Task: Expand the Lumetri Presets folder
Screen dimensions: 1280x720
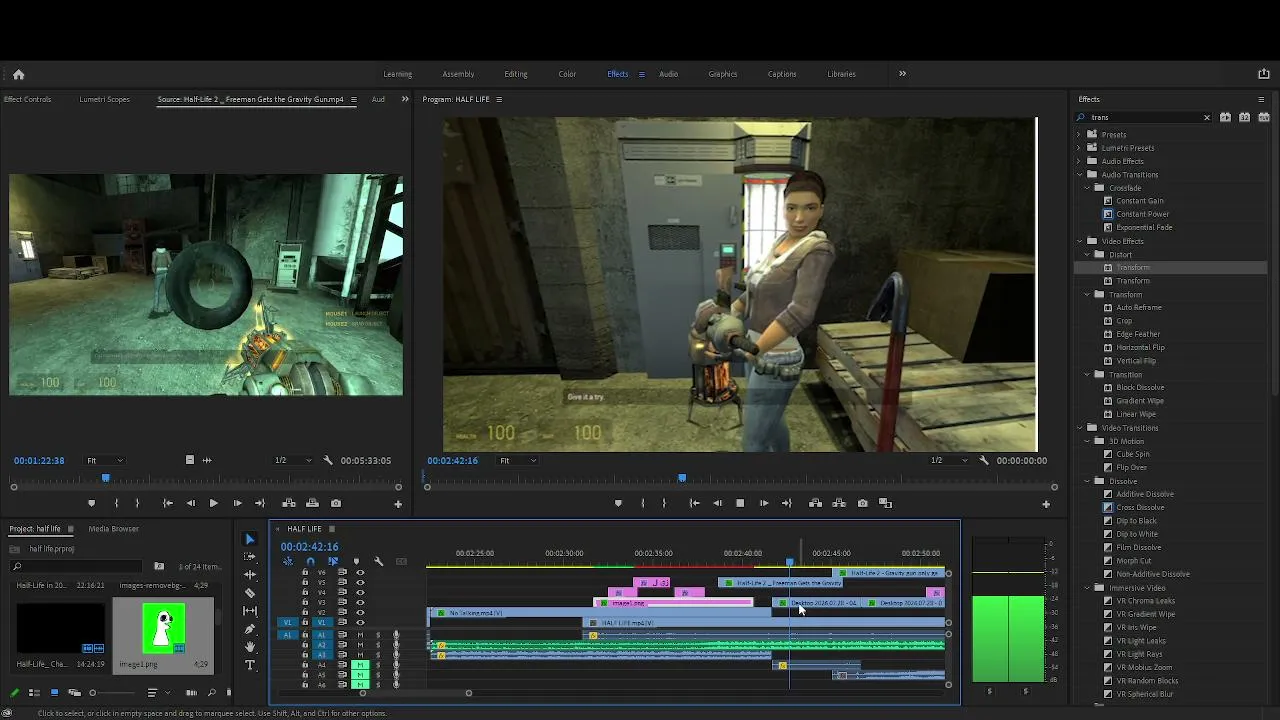Action: coord(1079,148)
